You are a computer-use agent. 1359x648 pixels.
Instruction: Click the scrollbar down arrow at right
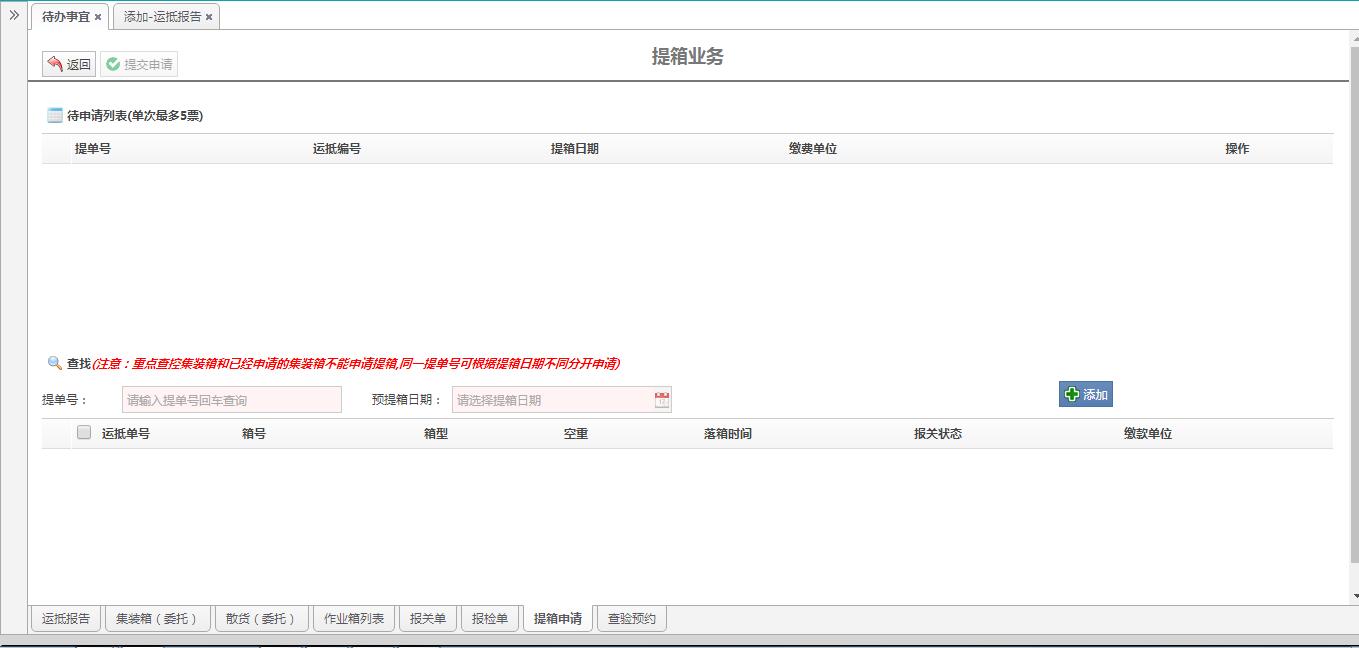pyautogui.click(x=1354, y=596)
